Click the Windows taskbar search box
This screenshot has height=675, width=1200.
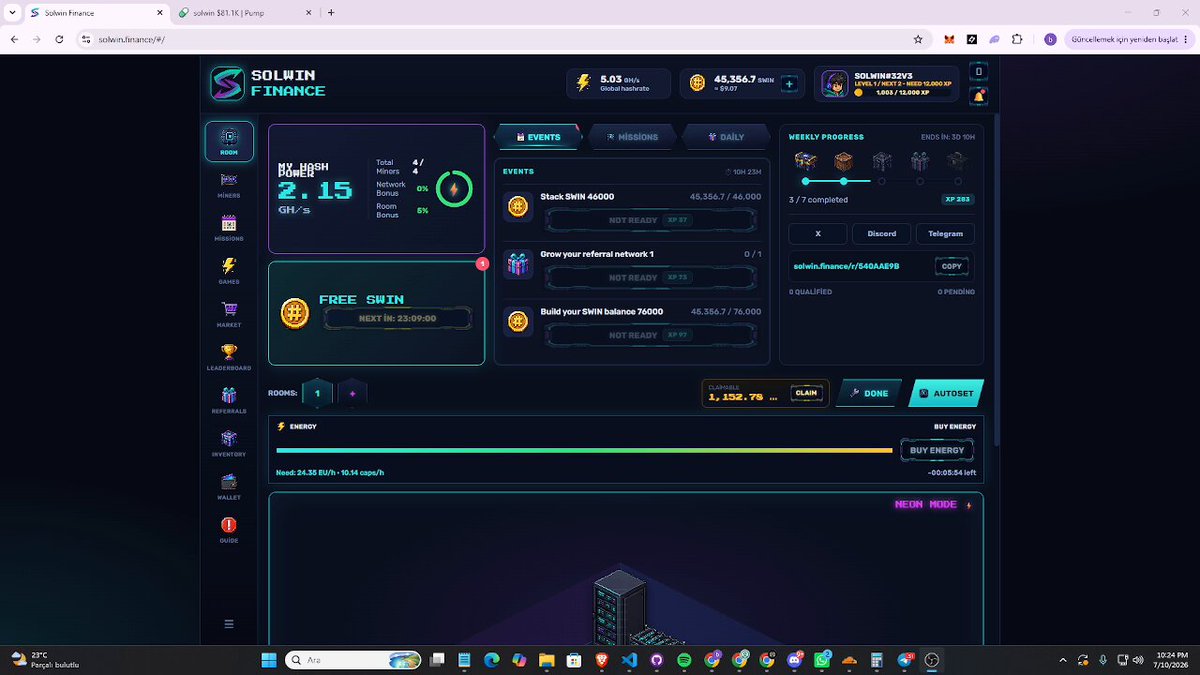point(353,660)
